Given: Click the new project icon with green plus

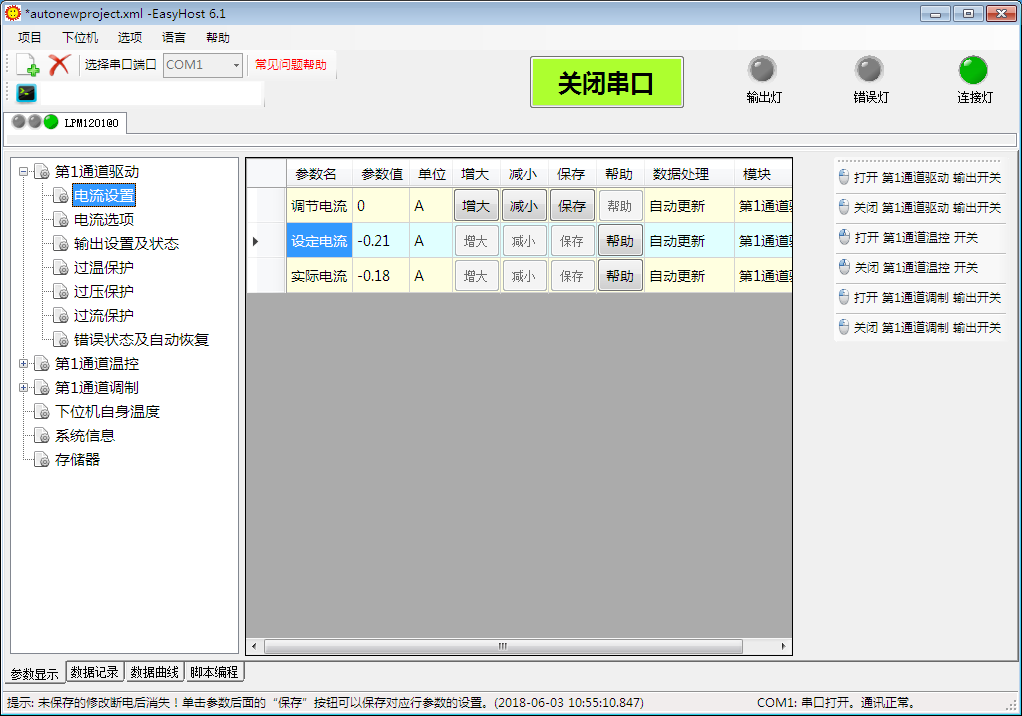Looking at the screenshot, I should click(28, 65).
